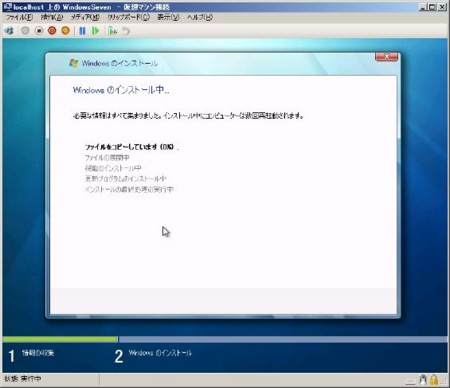The image size is (450, 388).
Task: Close the virtual machine connection window
Action: [442, 7]
